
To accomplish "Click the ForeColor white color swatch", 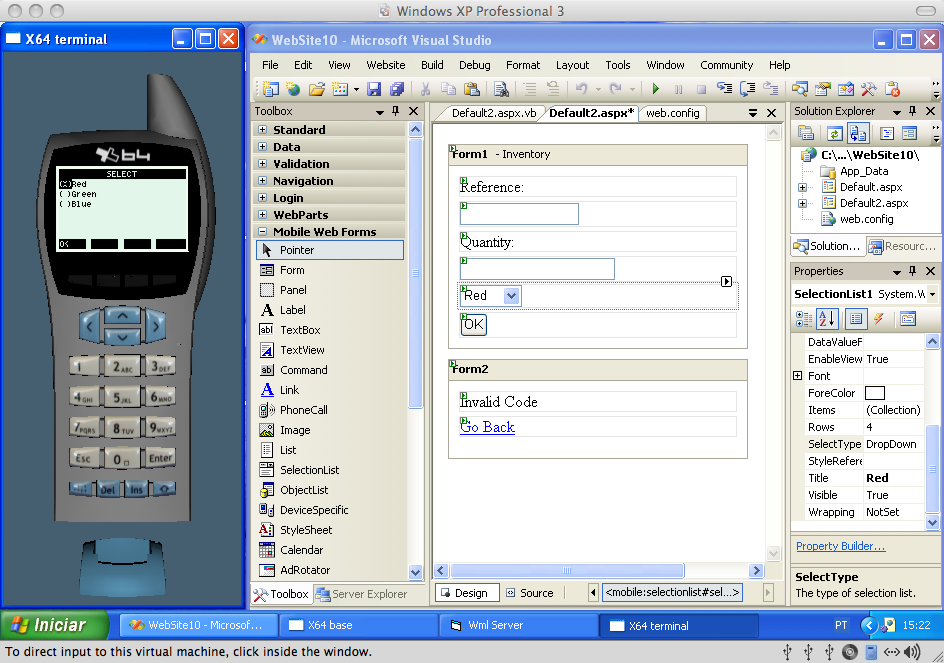I will 875,393.
